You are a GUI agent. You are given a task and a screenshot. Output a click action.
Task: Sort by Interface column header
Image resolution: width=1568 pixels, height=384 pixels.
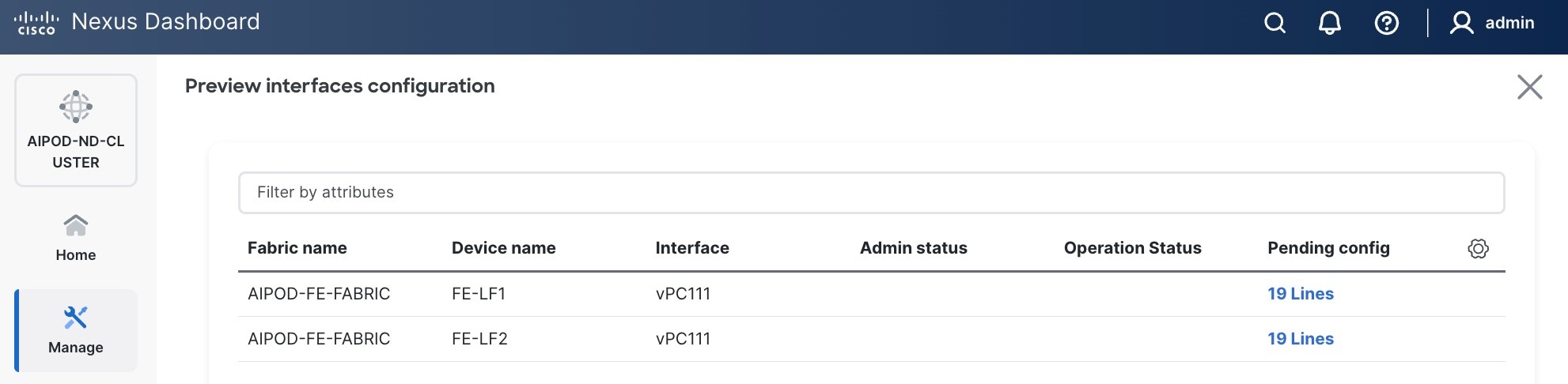coord(692,248)
